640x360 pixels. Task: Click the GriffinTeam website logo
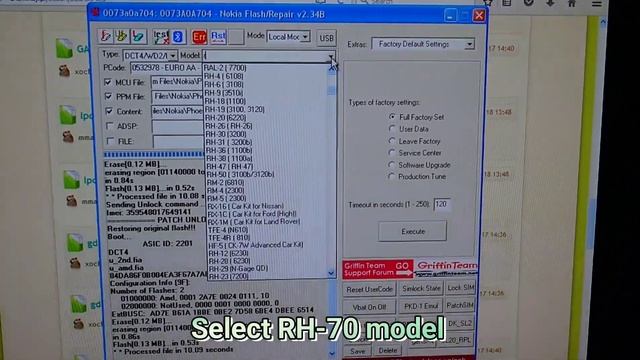[x=447, y=269]
